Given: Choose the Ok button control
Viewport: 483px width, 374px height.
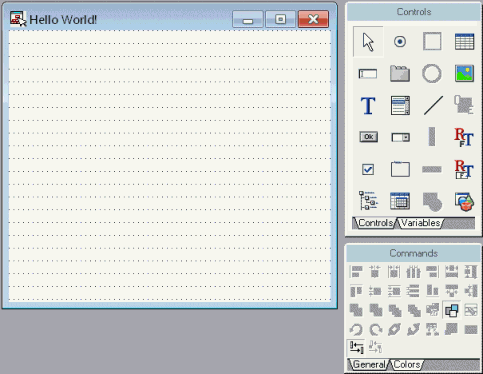Looking at the screenshot, I should coord(368,137).
